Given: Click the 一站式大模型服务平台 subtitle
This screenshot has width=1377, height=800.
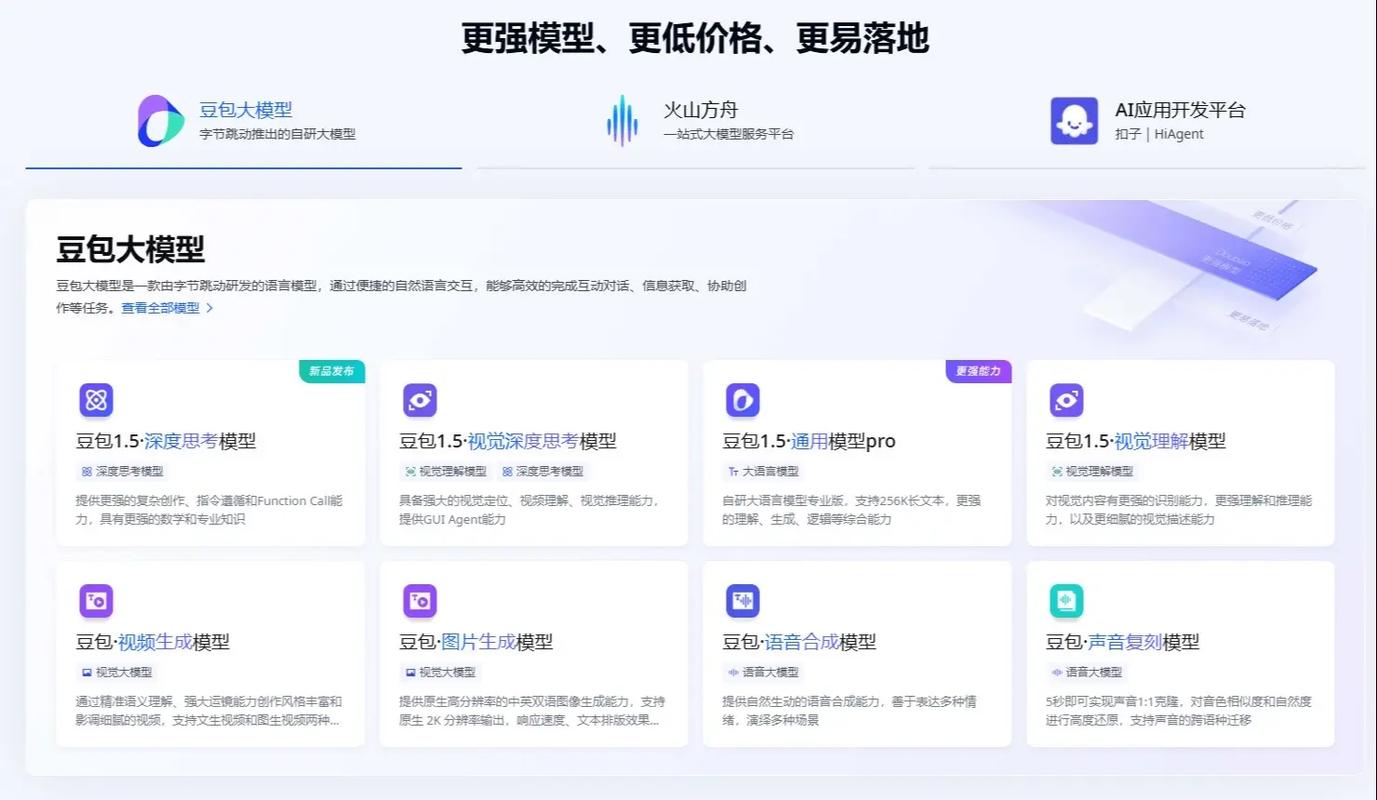Looking at the screenshot, I should point(728,134).
